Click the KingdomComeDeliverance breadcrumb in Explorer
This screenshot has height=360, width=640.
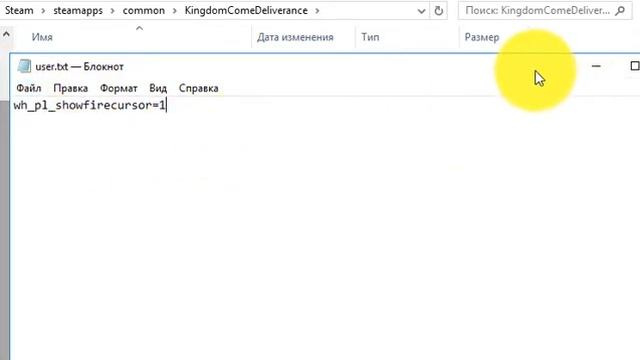tap(246, 11)
